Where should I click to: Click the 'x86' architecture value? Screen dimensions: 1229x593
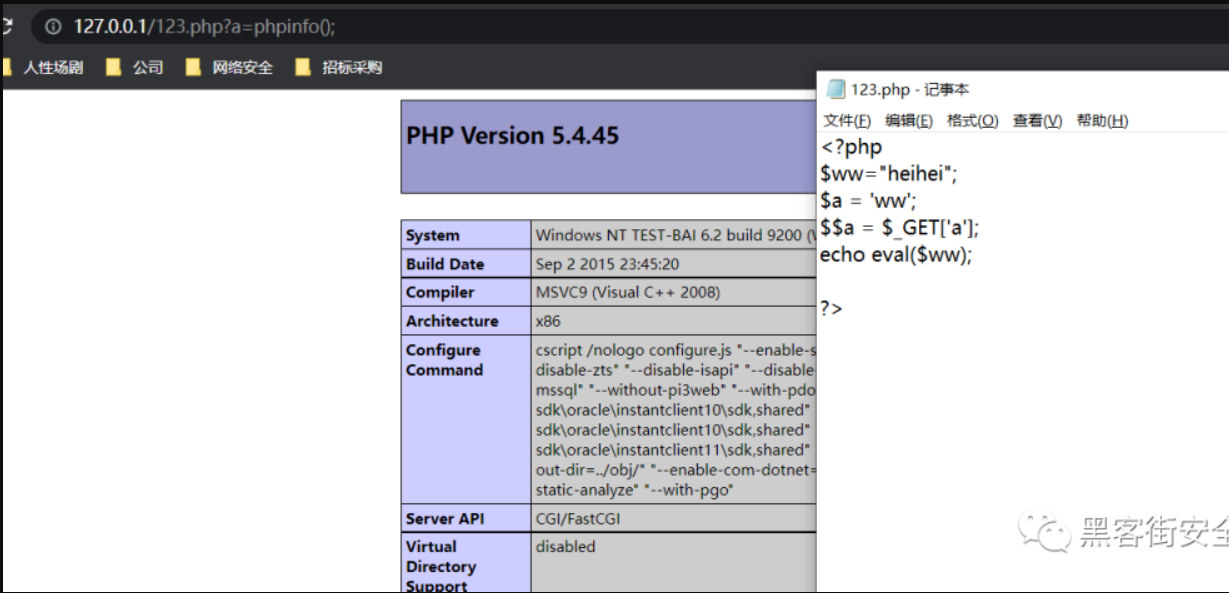pyautogui.click(x=548, y=321)
